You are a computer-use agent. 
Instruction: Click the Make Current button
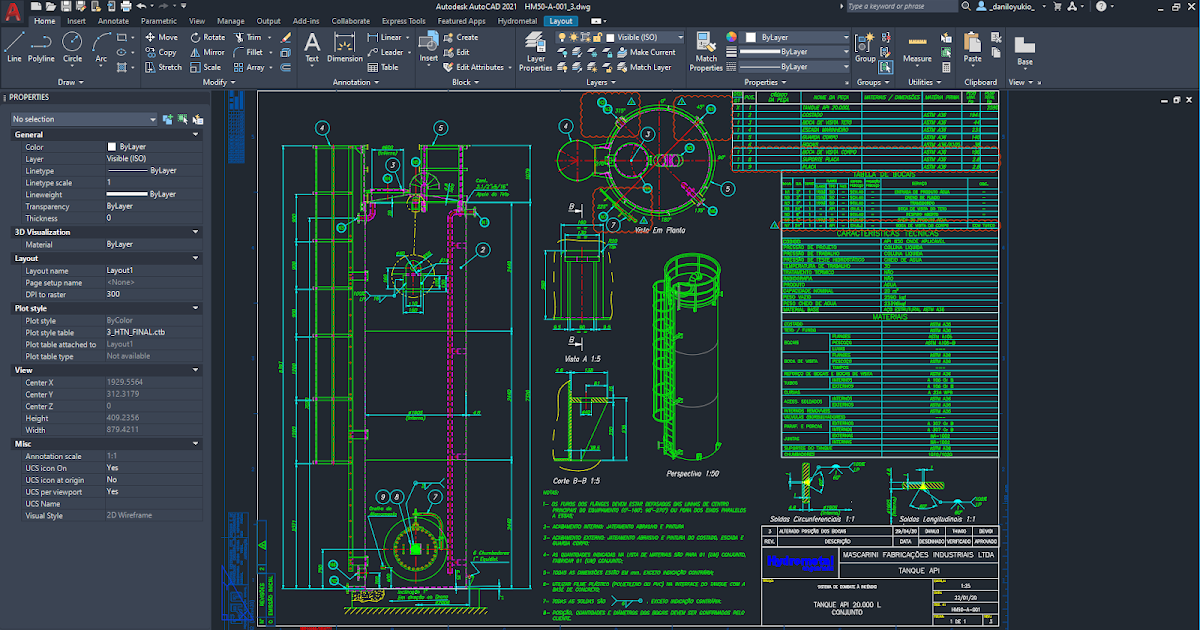tap(653, 52)
